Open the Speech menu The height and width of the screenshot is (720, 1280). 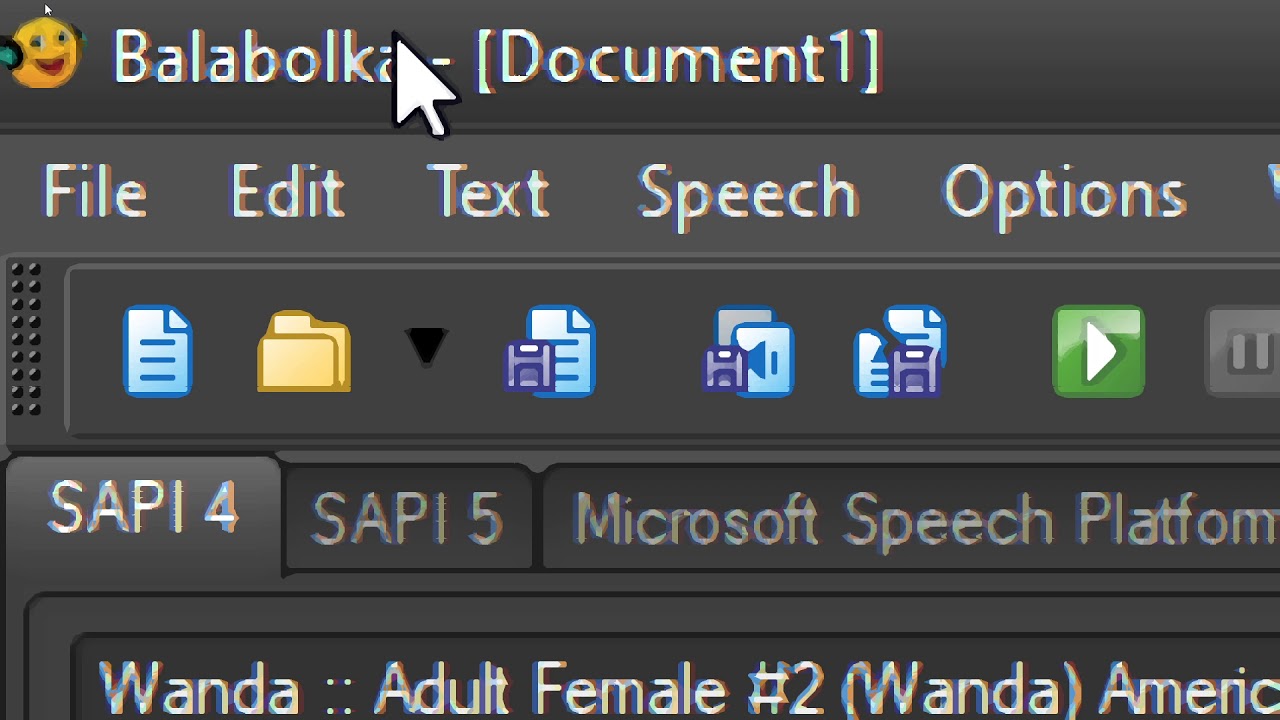[748, 192]
